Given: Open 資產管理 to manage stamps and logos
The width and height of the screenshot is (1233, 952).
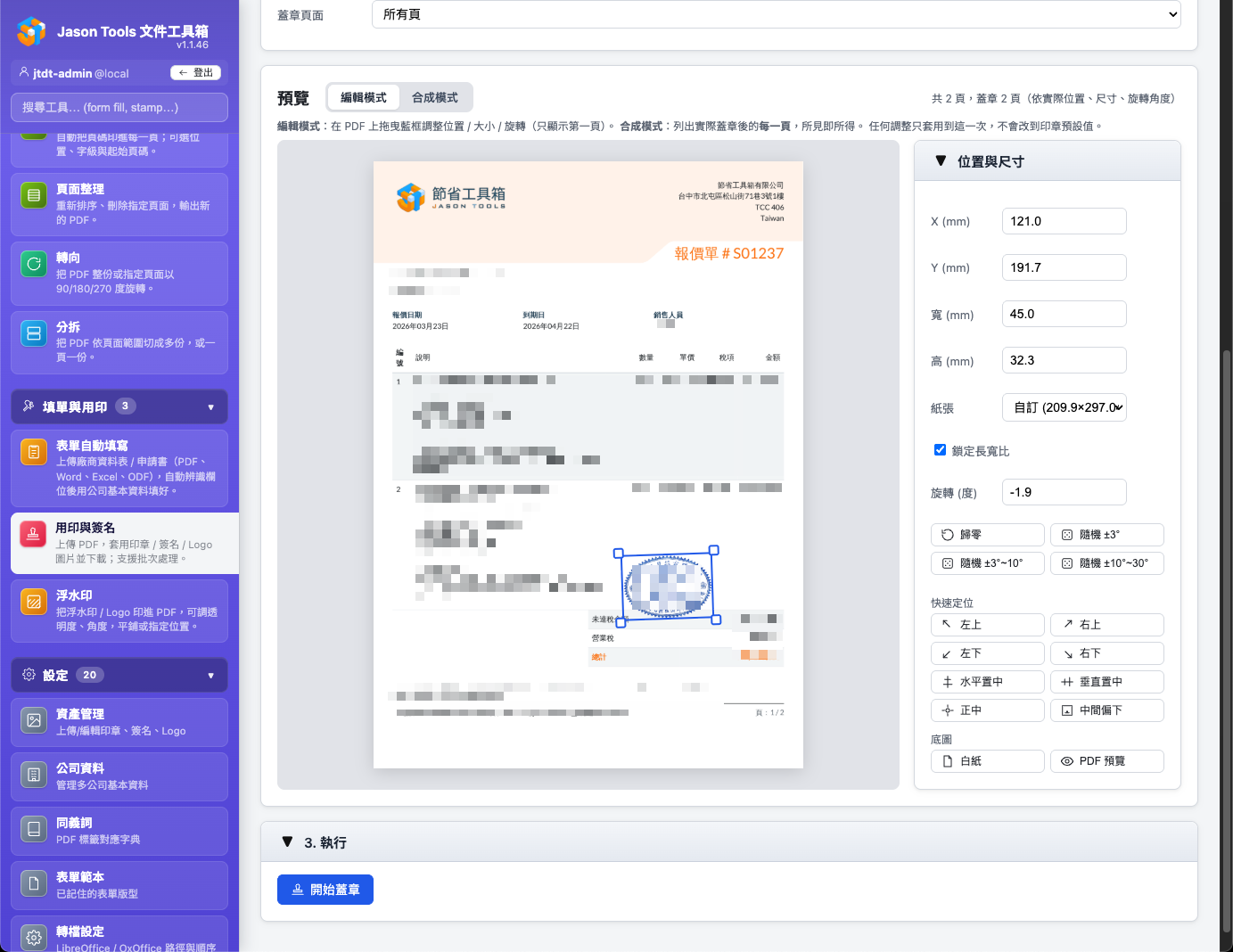Looking at the screenshot, I should click(x=119, y=721).
